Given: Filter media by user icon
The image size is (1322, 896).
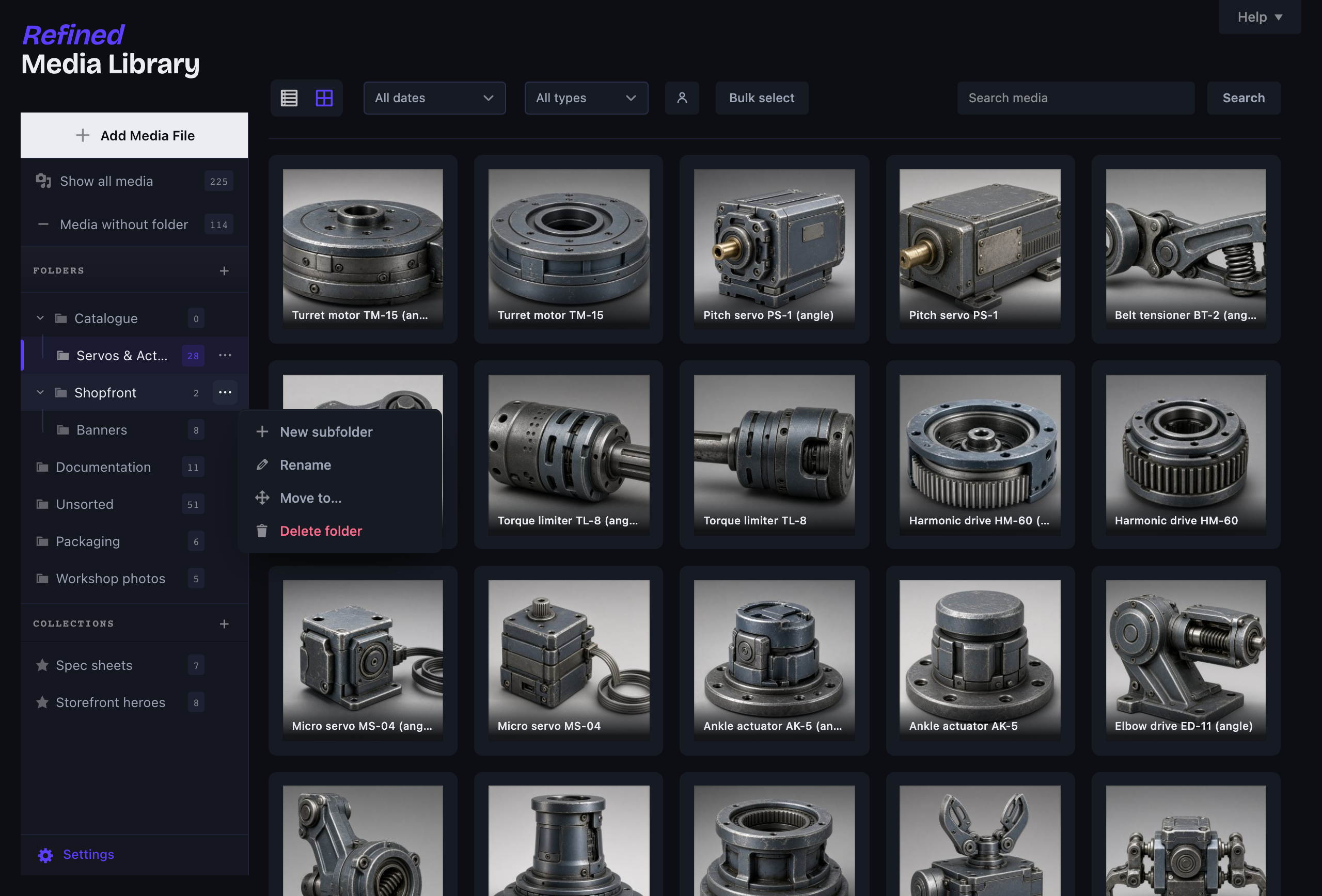Looking at the screenshot, I should [682, 99].
